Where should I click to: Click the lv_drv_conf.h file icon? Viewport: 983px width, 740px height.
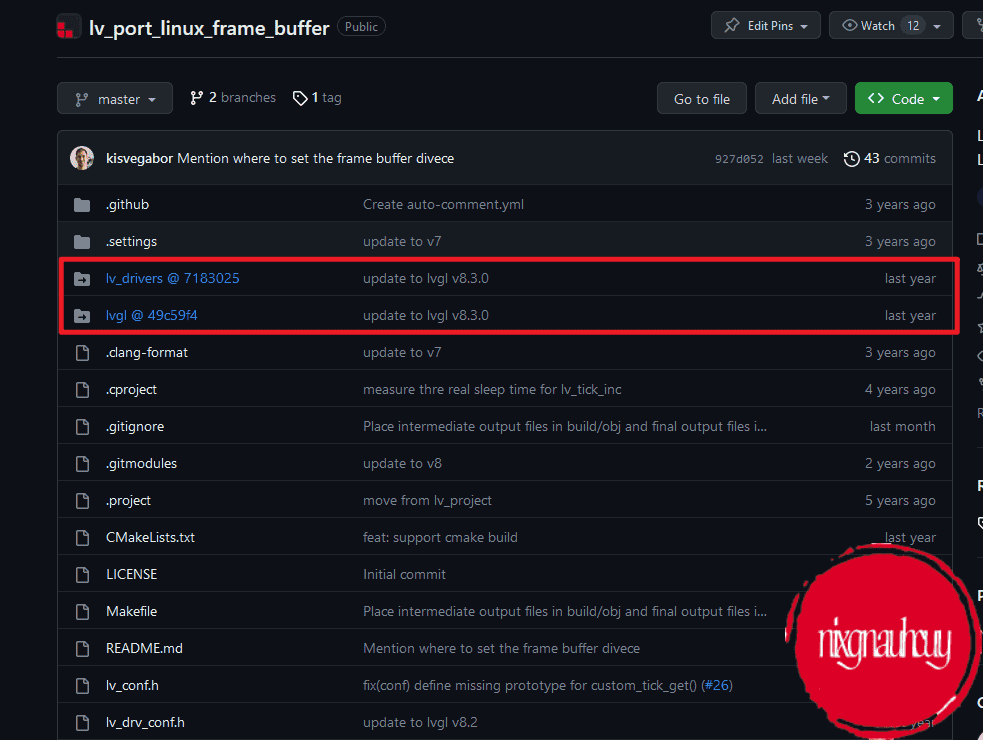[82, 722]
